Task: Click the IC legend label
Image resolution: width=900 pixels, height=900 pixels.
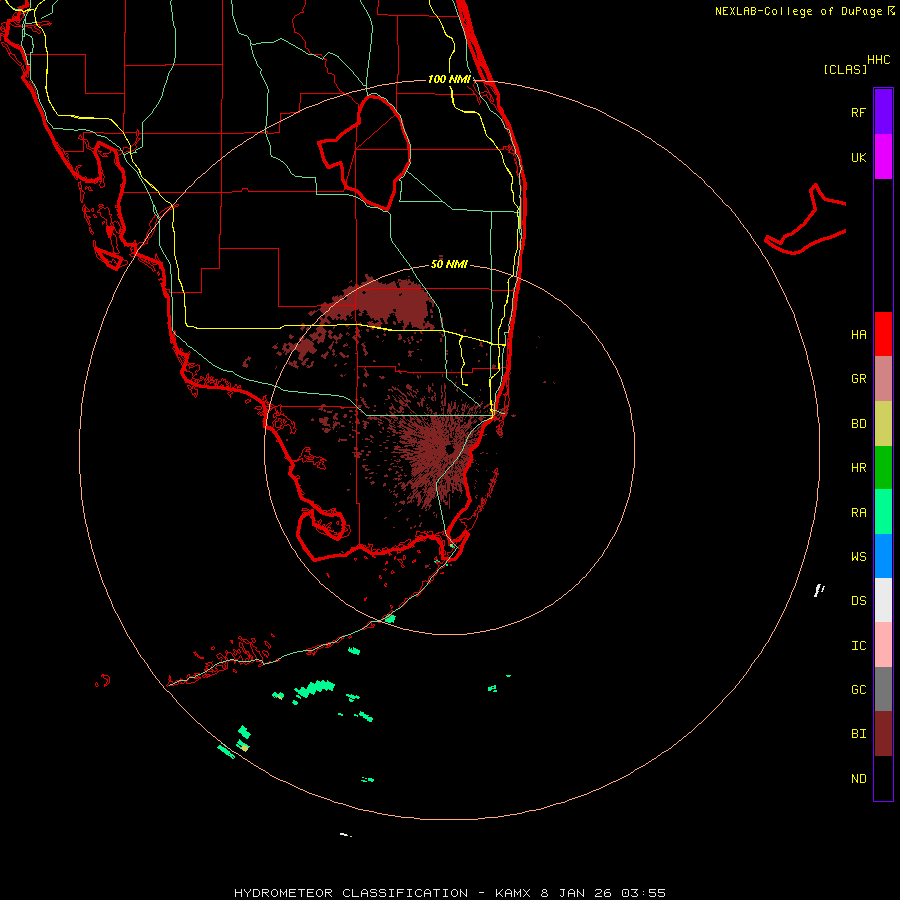Action: click(x=858, y=645)
